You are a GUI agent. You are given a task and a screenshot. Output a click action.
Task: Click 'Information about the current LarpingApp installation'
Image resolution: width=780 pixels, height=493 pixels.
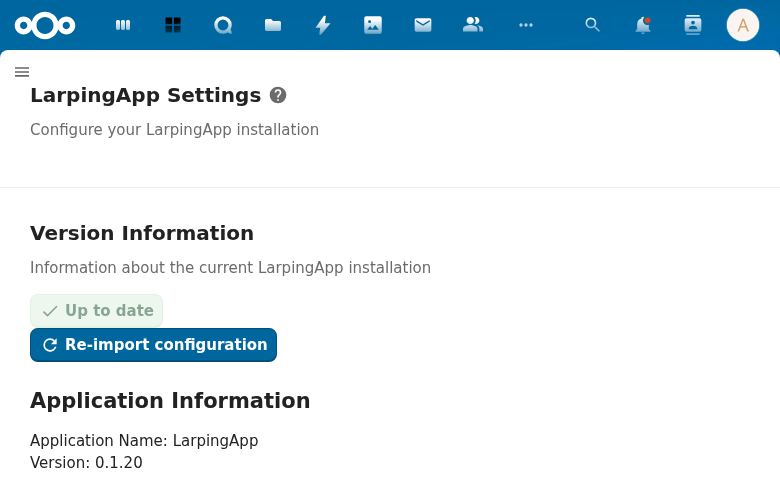pyautogui.click(x=230, y=268)
